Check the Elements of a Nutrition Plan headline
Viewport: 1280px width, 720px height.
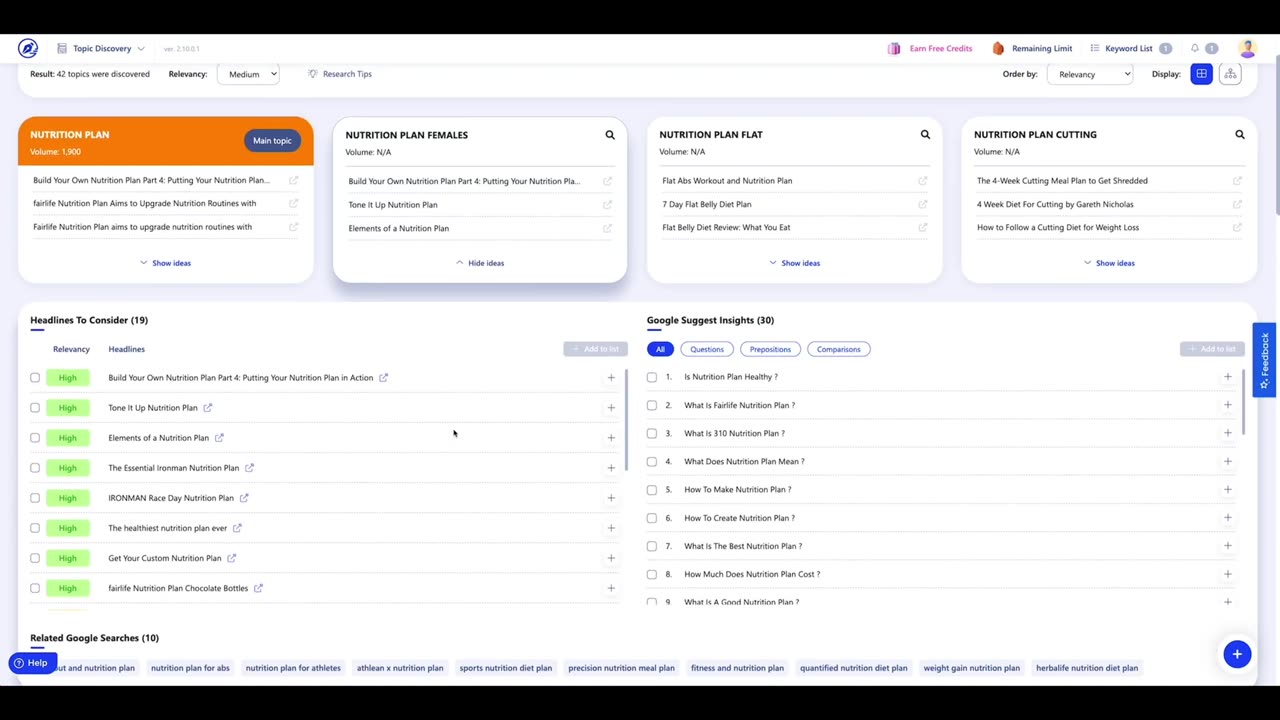point(35,438)
